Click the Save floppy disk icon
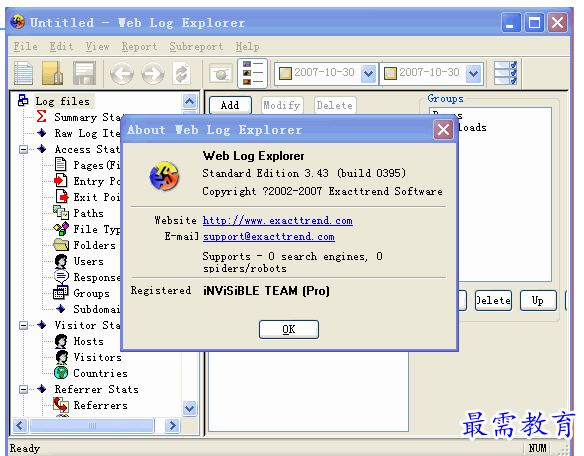 pos(84,73)
